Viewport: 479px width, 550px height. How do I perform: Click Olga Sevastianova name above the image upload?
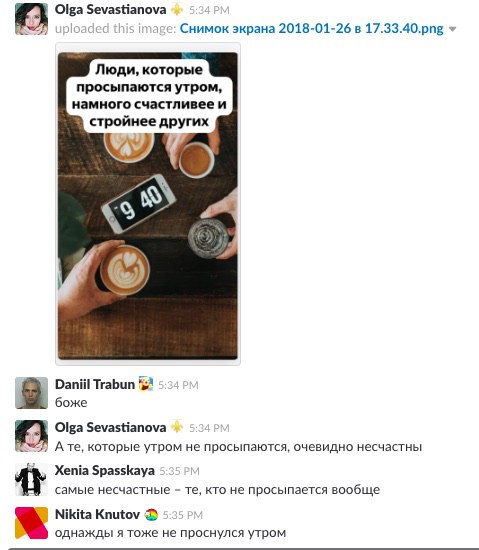110,10
